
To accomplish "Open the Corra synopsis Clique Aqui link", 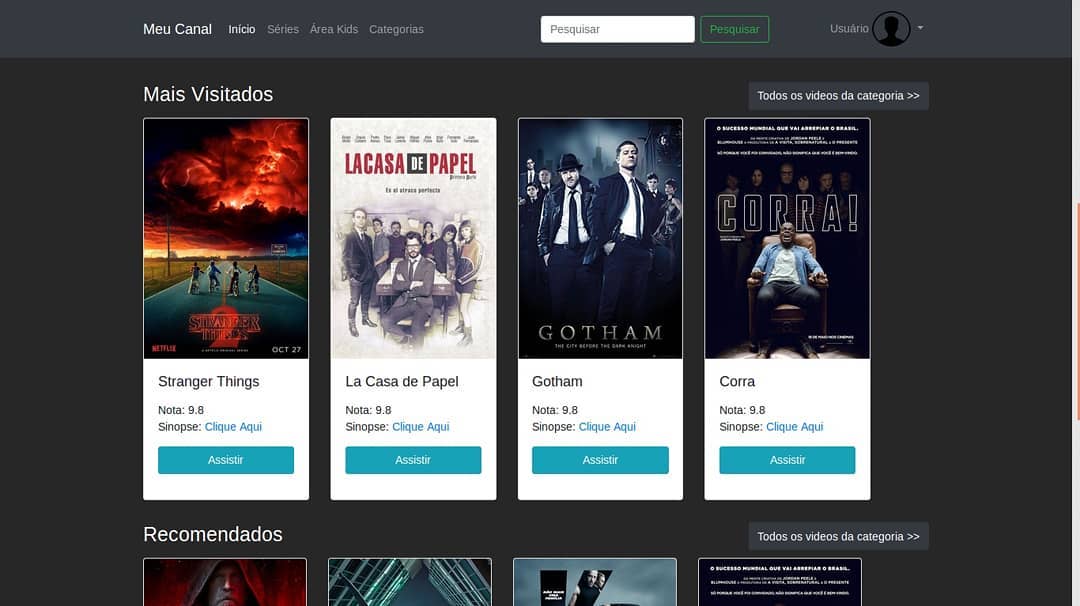I will 794,426.
